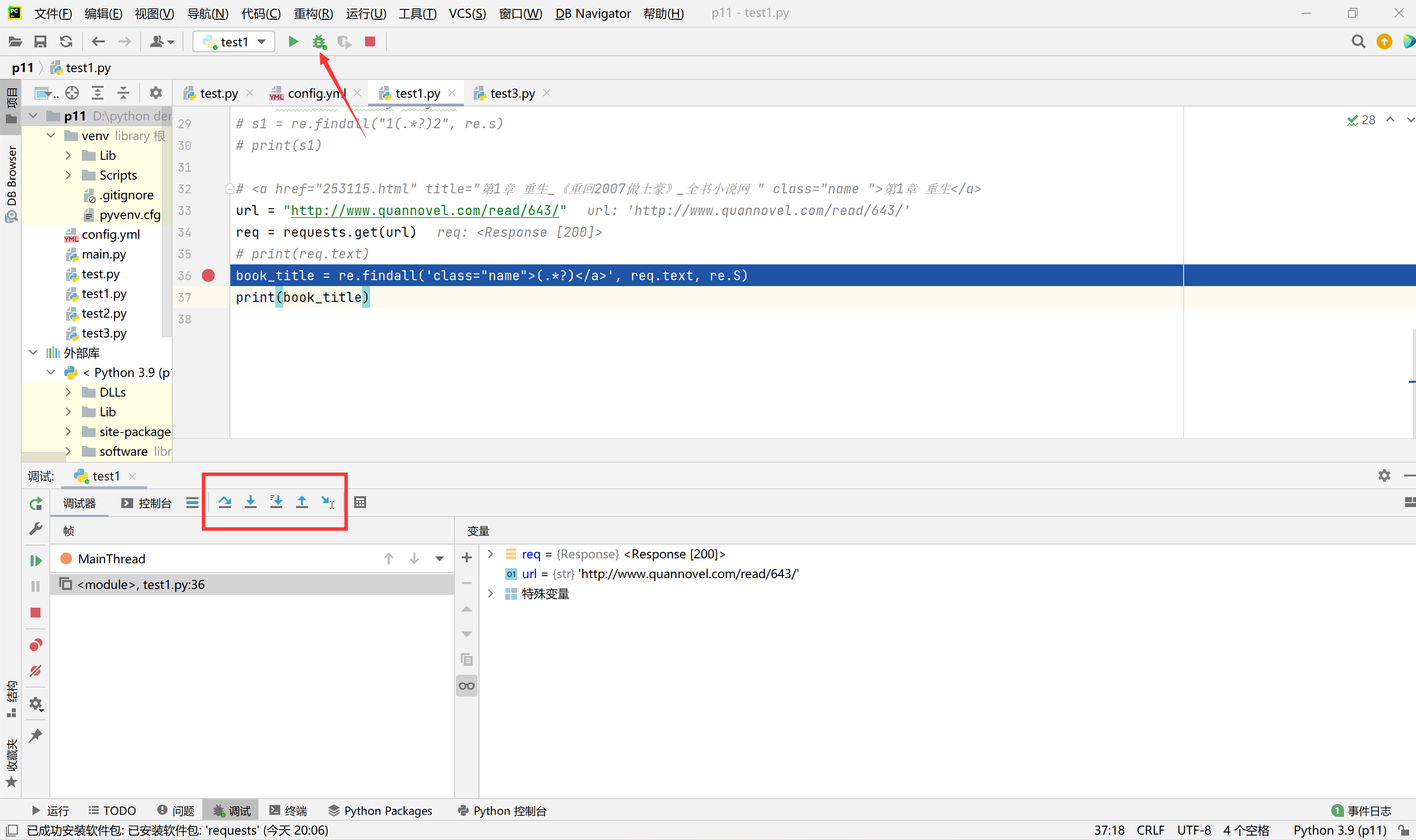Click the Evaluate Expression calculator icon

pos(360,502)
